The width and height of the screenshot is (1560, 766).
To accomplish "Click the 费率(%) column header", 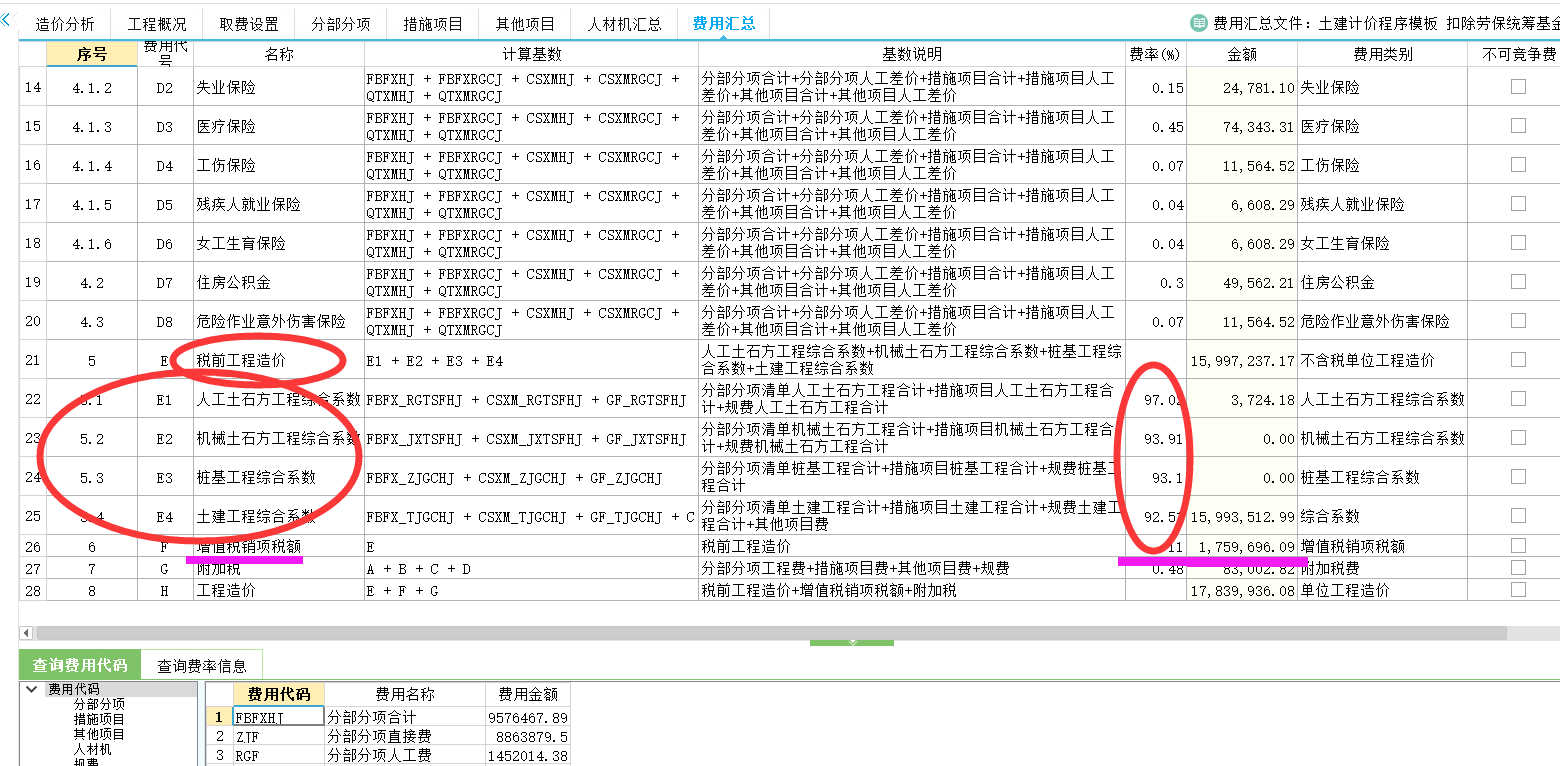I will tap(1156, 54).
